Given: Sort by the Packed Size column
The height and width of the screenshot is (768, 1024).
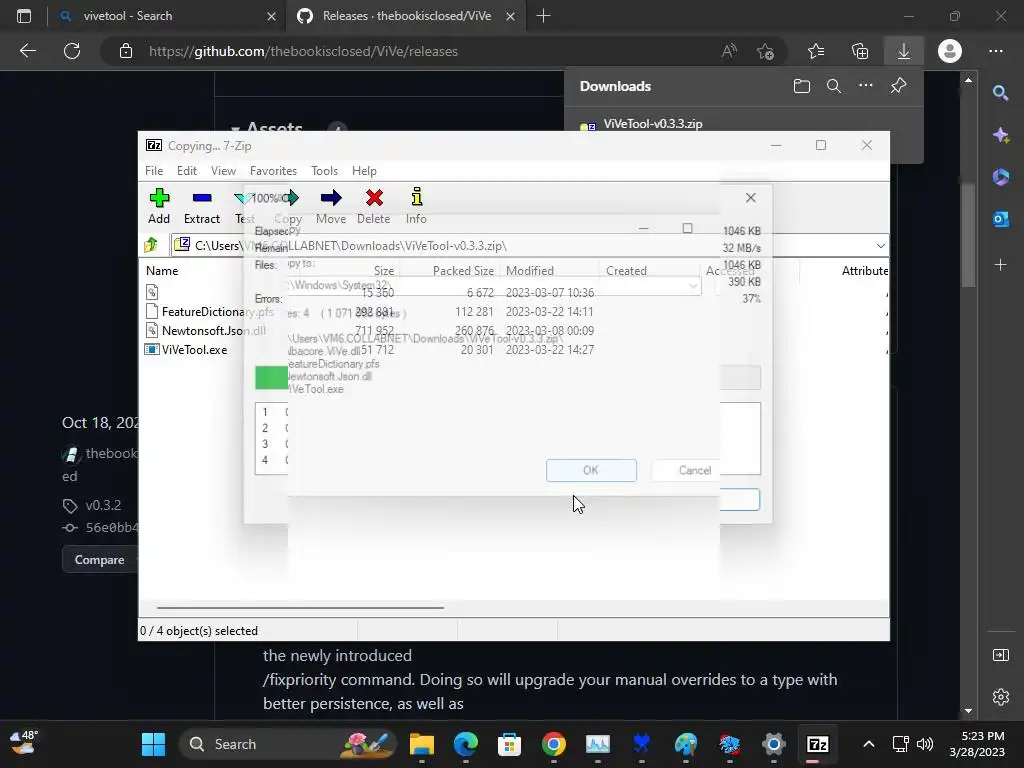Looking at the screenshot, I should (463, 270).
